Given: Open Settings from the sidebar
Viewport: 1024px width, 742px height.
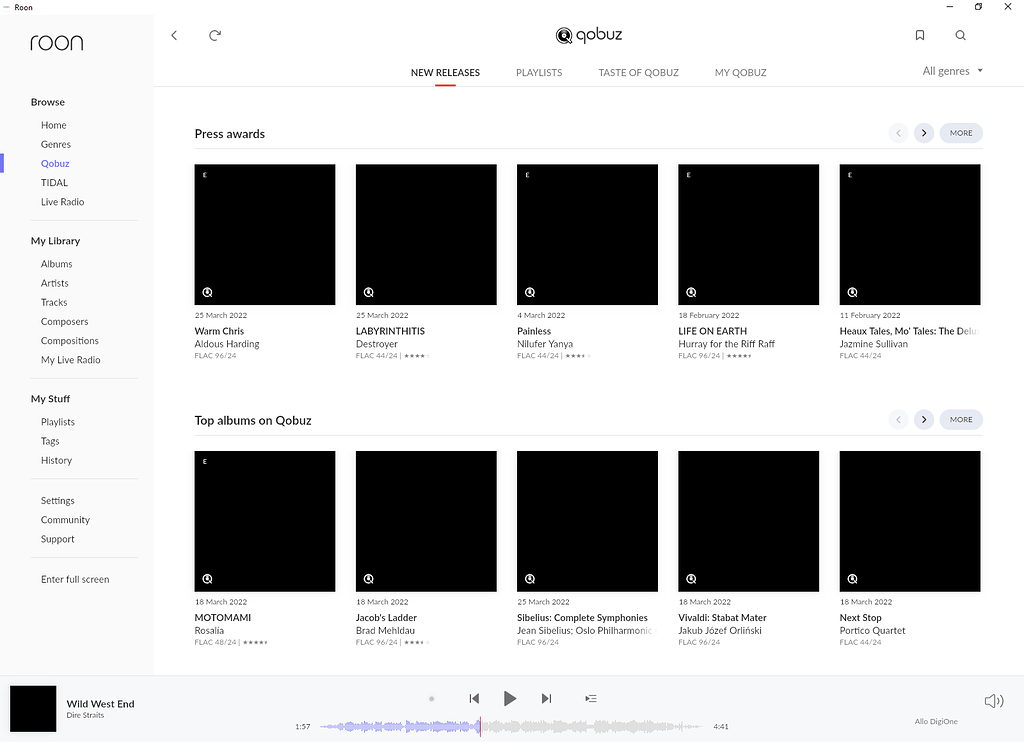Looking at the screenshot, I should (57, 500).
